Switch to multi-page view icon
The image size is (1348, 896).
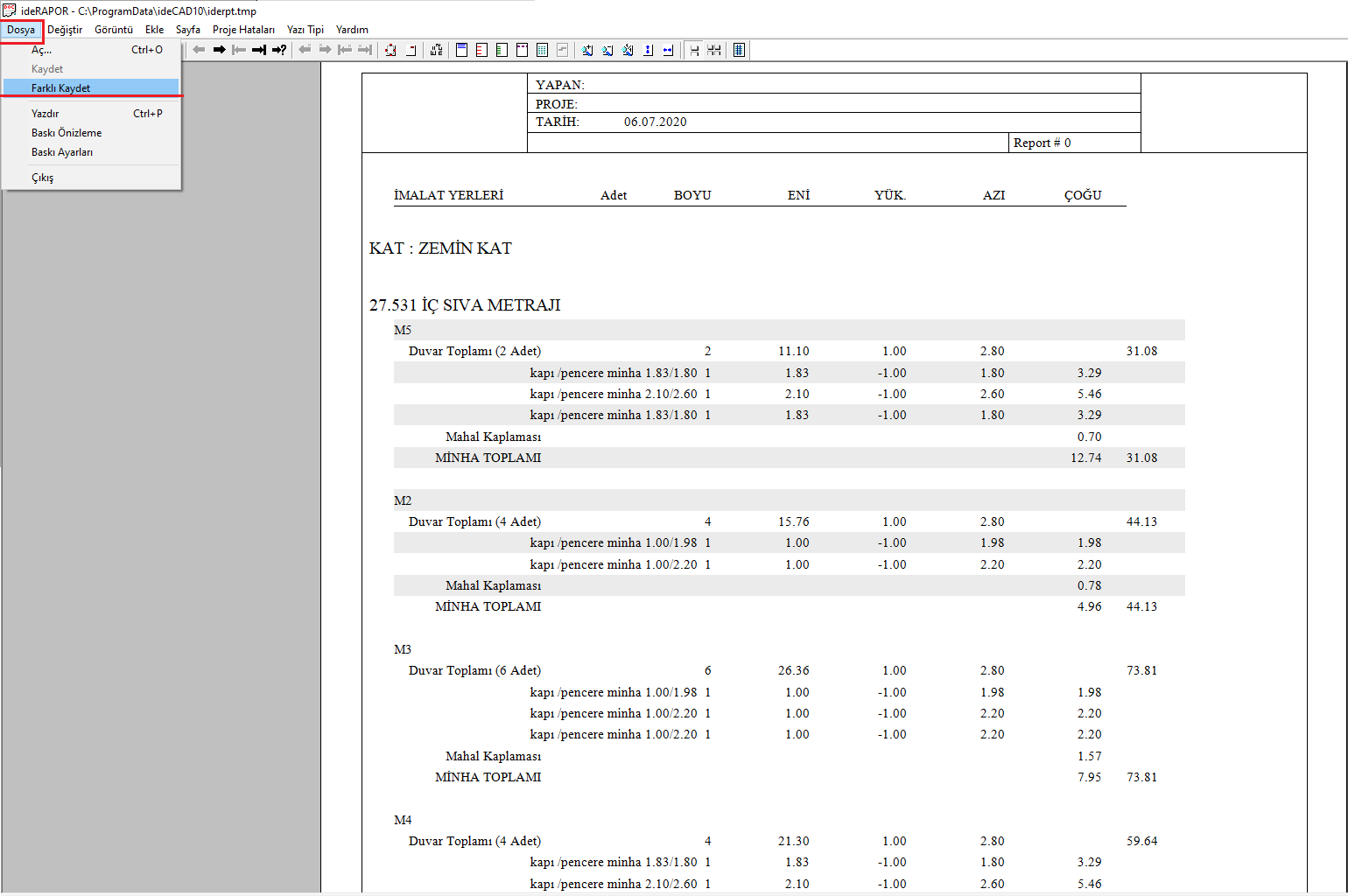(714, 50)
